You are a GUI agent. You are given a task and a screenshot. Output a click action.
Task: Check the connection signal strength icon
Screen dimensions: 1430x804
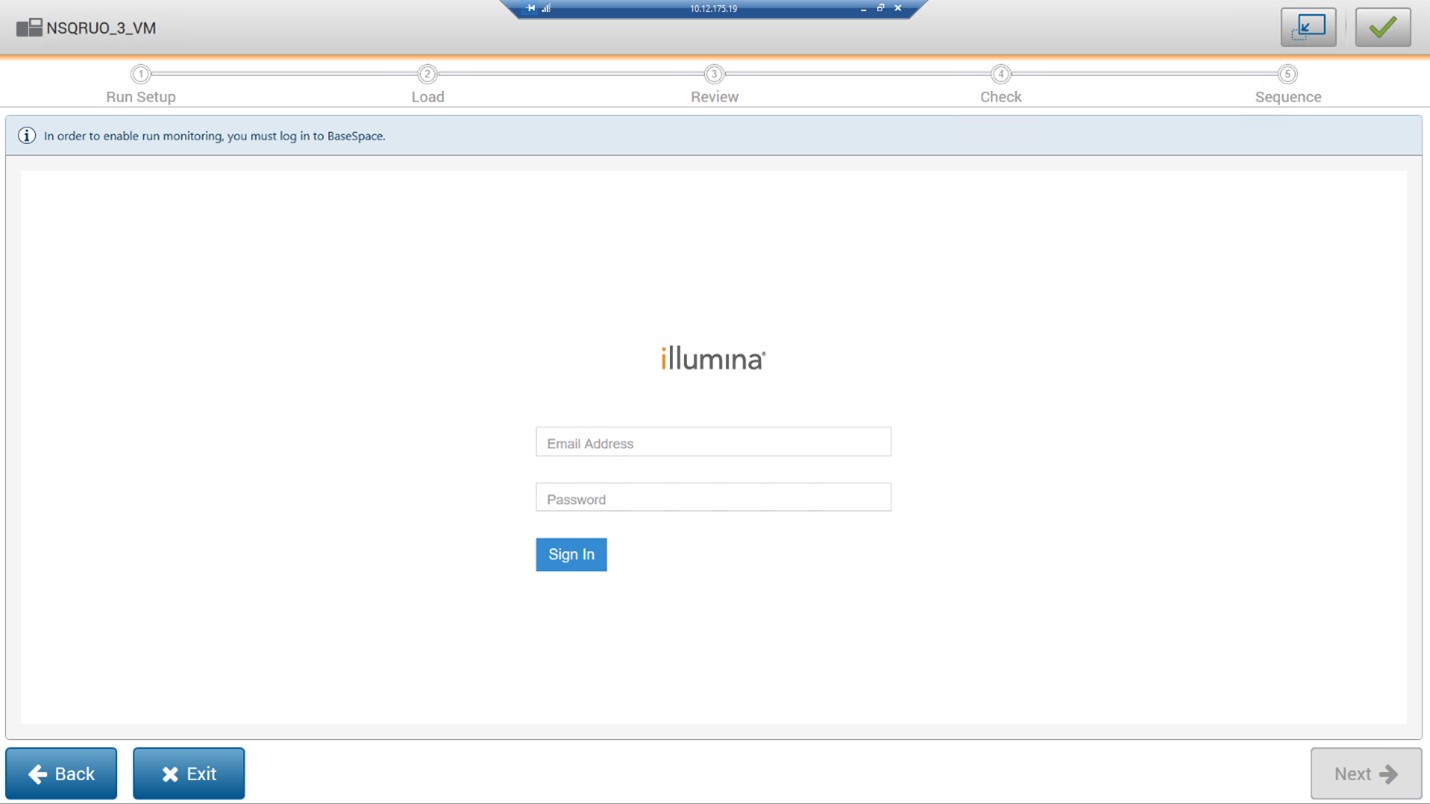546,8
